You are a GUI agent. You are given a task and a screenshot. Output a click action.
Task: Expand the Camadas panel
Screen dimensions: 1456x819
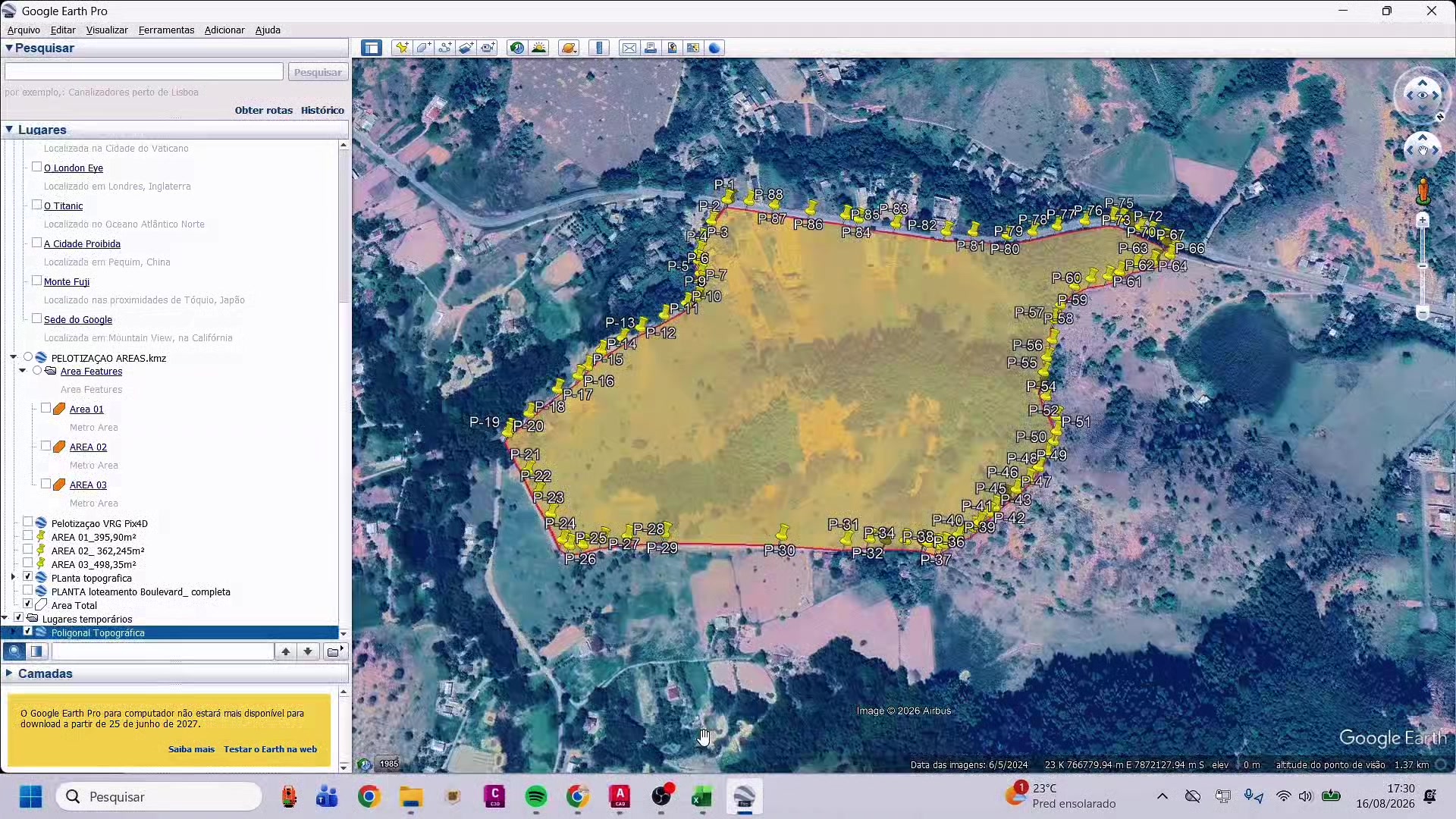click(9, 673)
